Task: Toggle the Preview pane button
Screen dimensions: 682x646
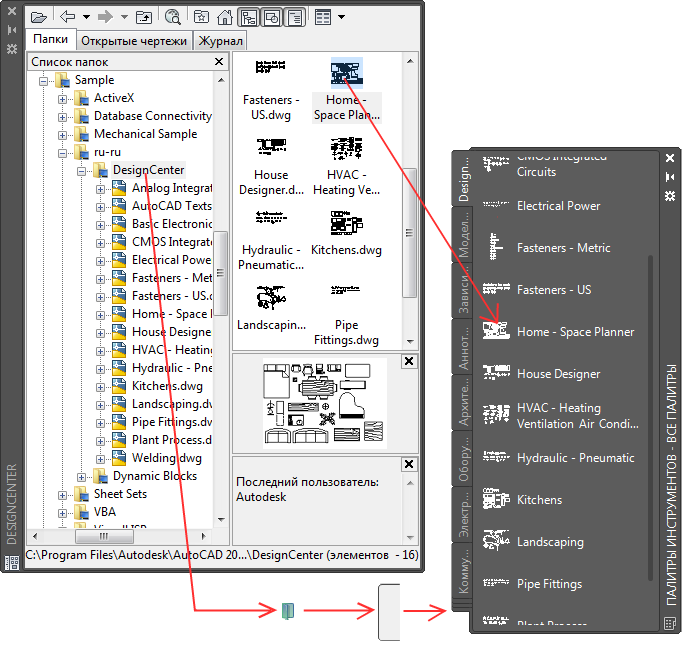Action: tap(272, 18)
